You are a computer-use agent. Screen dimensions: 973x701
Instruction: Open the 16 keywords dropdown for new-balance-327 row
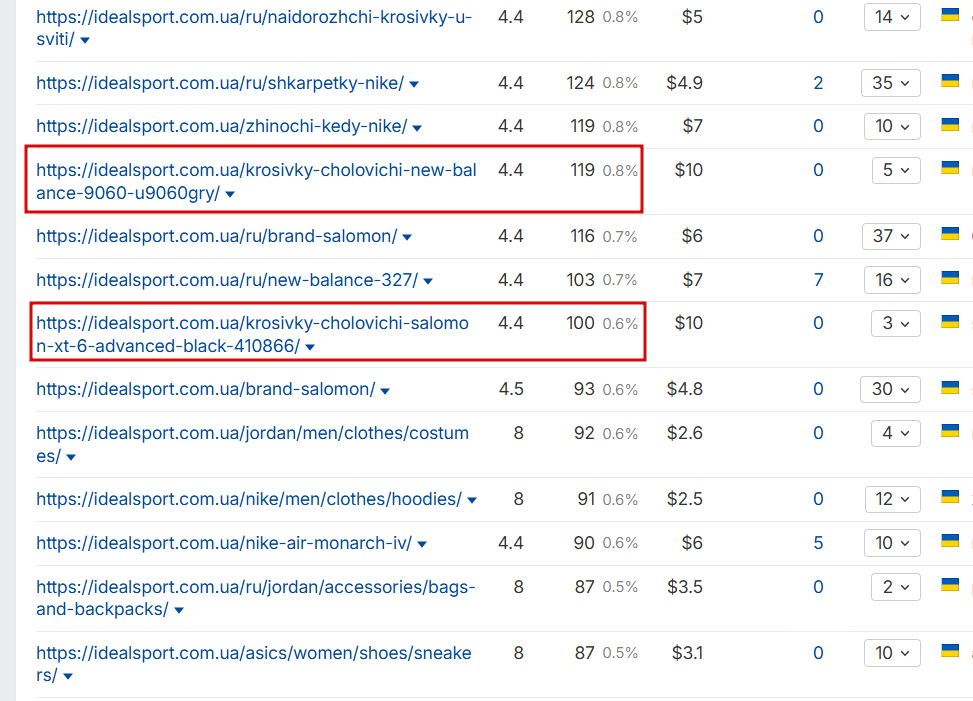pos(892,280)
